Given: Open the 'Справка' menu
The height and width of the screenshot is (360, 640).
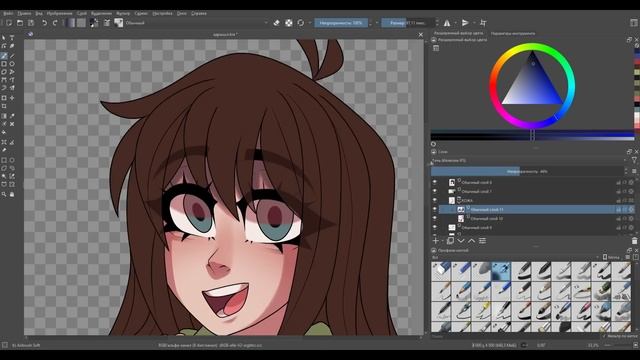Looking at the screenshot, I should click(x=199, y=13).
